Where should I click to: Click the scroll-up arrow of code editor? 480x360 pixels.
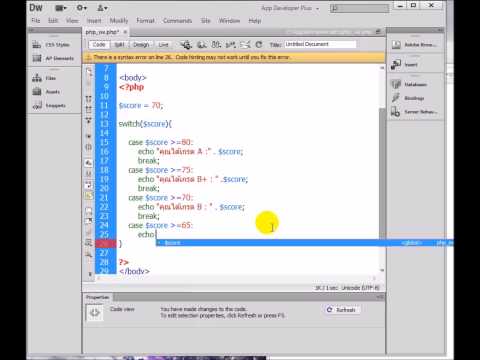click(x=382, y=68)
